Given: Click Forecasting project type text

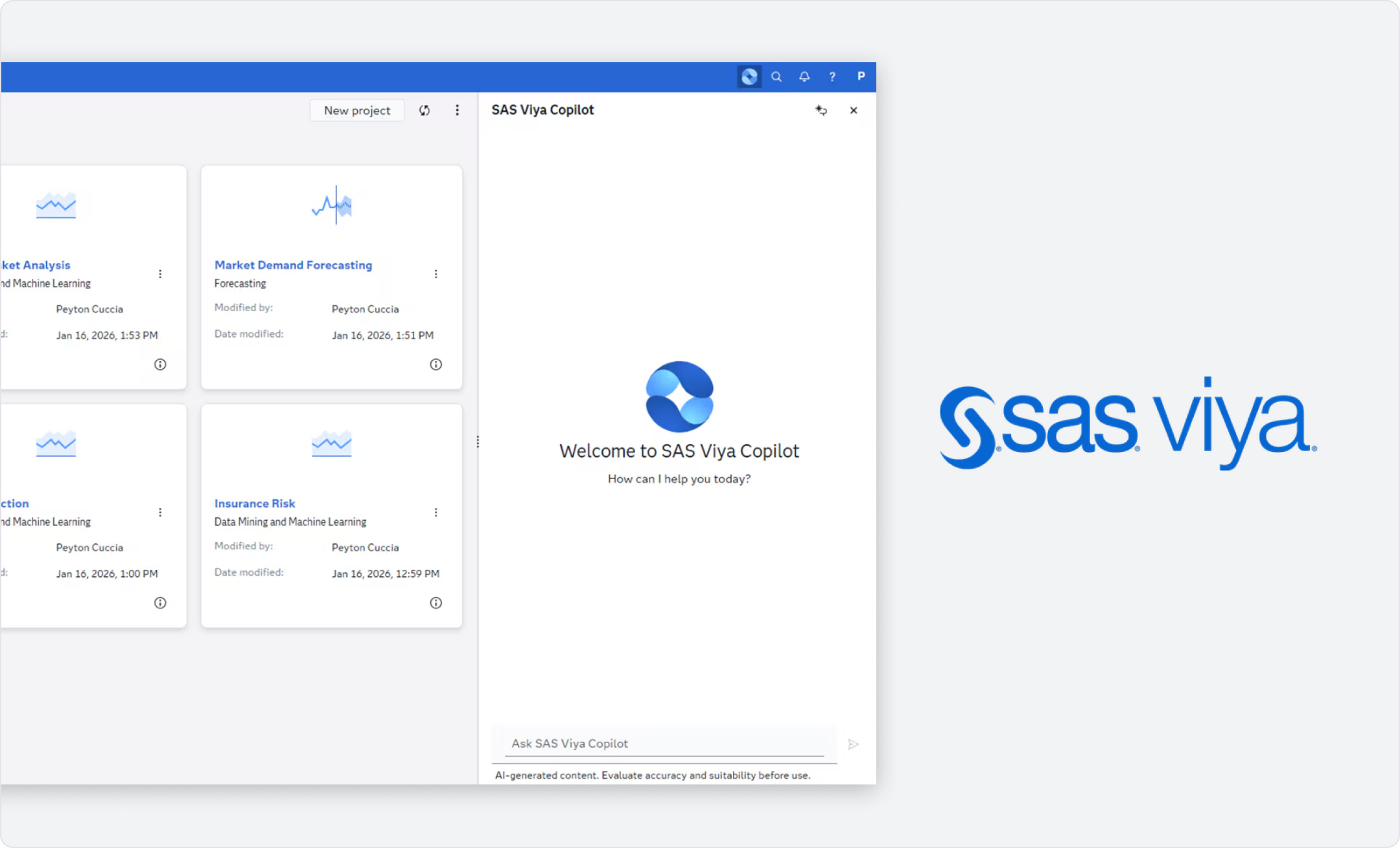Looking at the screenshot, I should [240, 283].
